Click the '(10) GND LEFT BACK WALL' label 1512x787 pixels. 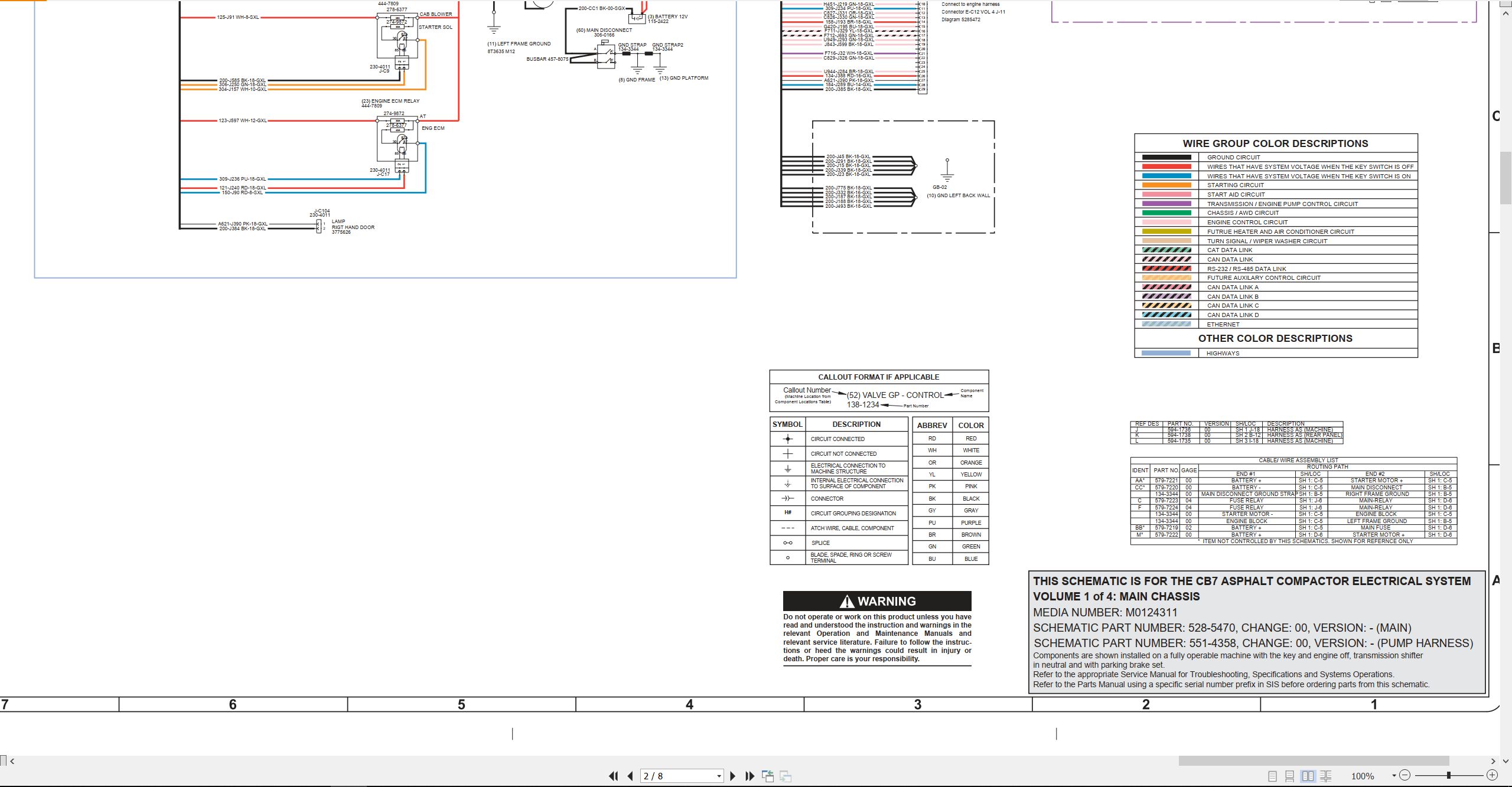click(958, 195)
